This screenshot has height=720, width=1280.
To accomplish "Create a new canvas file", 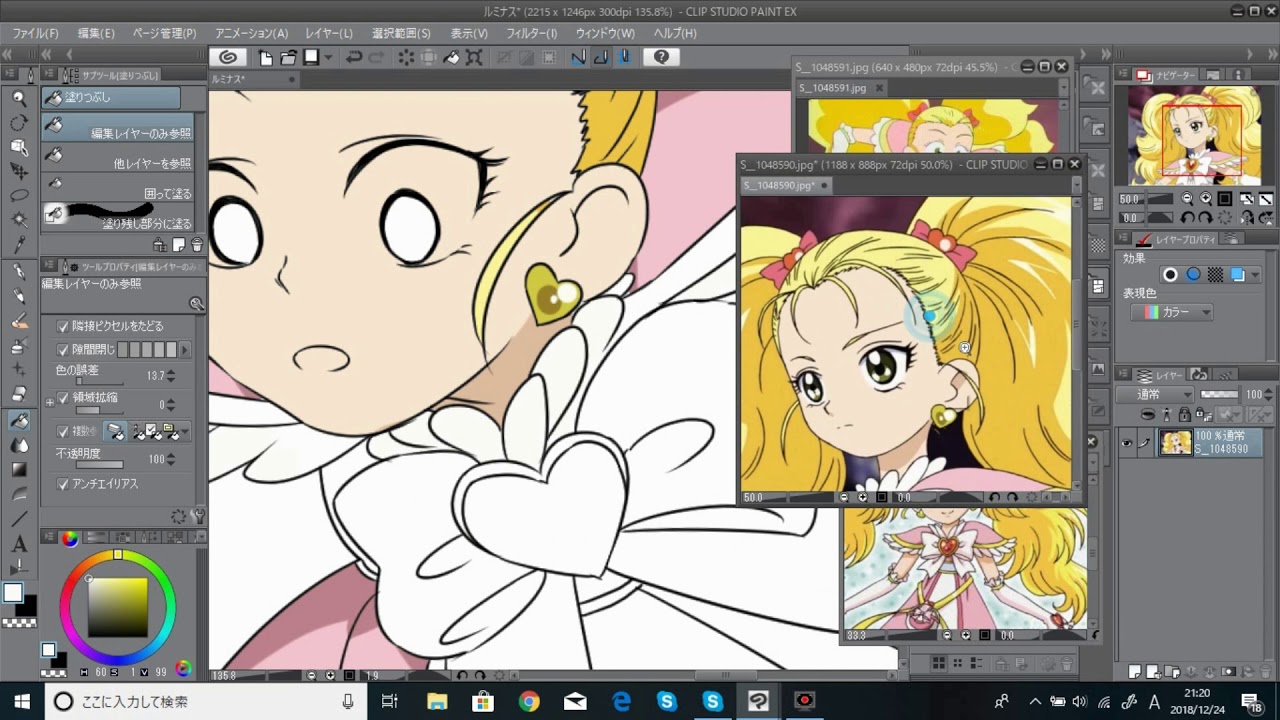I will pyautogui.click(x=266, y=58).
